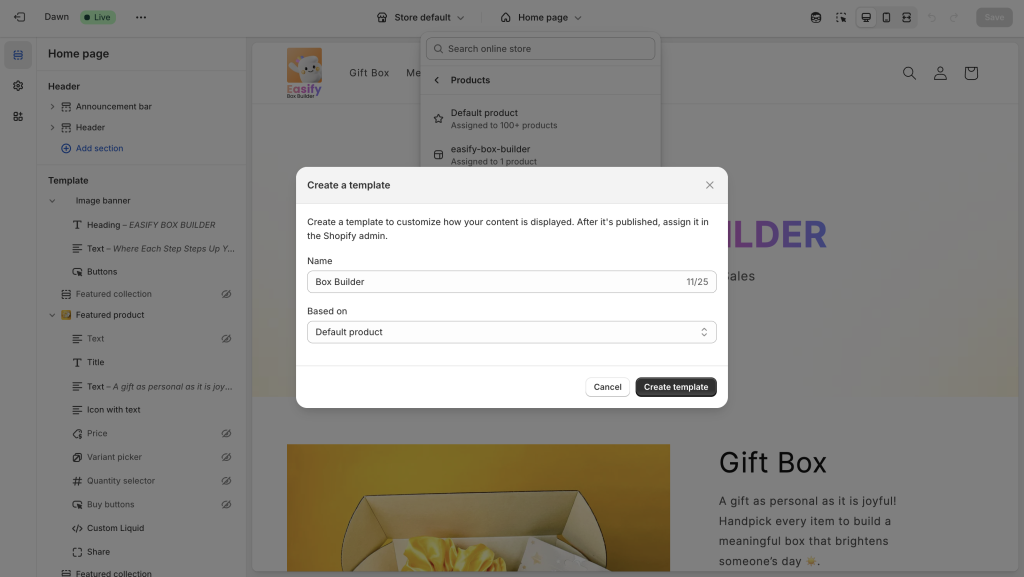Click the Create template button
Screen dimensions: 1024x577
[675, 387]
